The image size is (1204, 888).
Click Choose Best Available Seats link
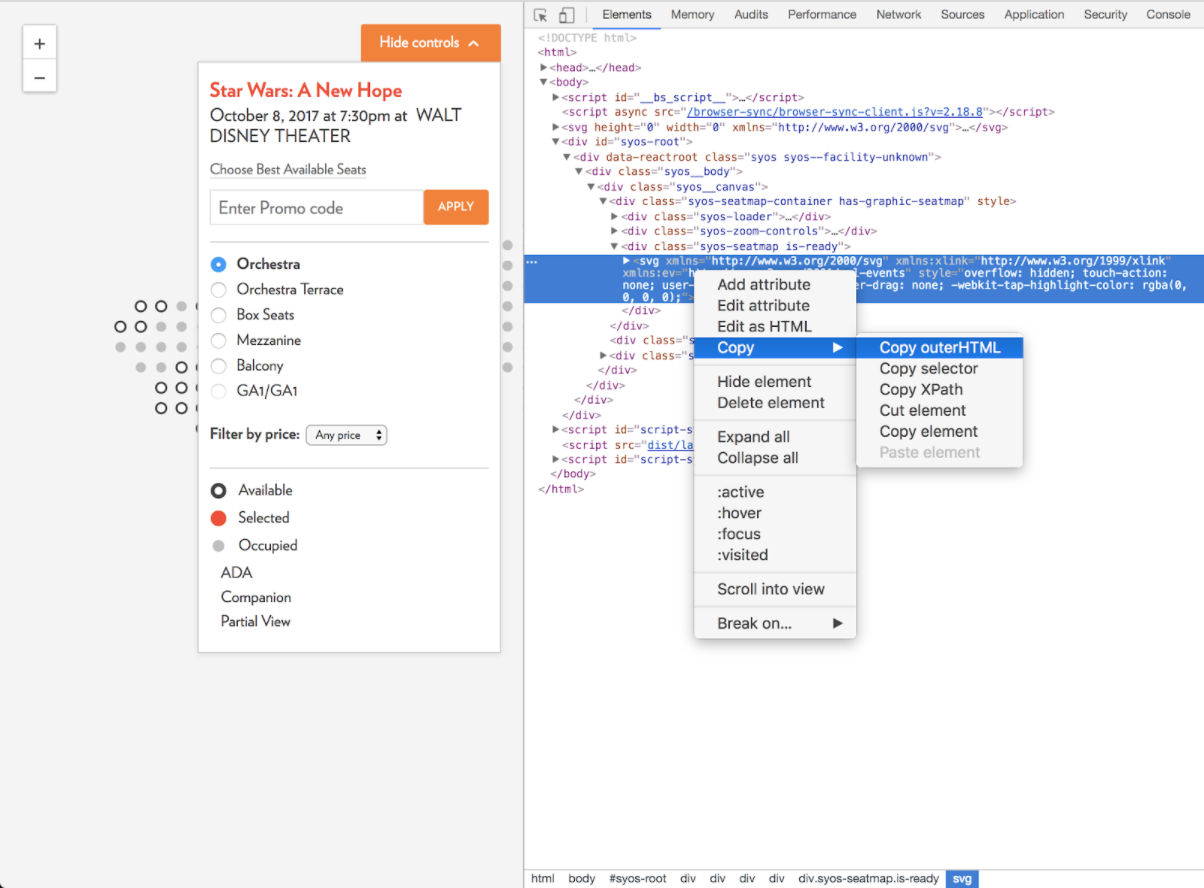288,170
